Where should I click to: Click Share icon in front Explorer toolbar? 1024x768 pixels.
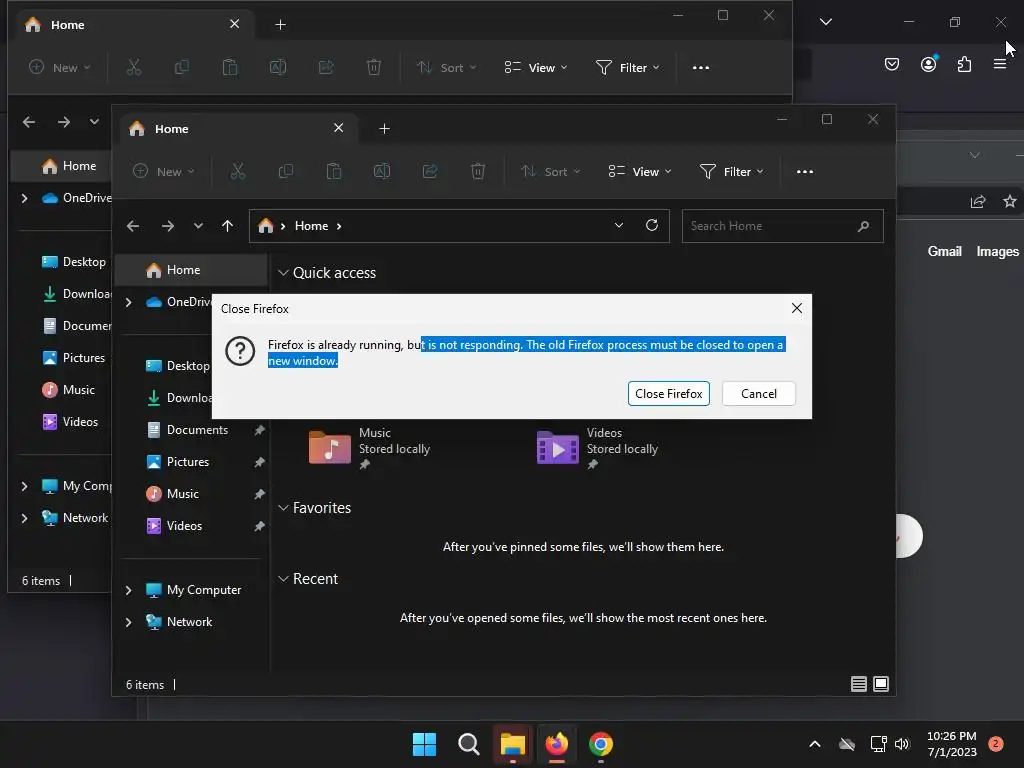430,171
